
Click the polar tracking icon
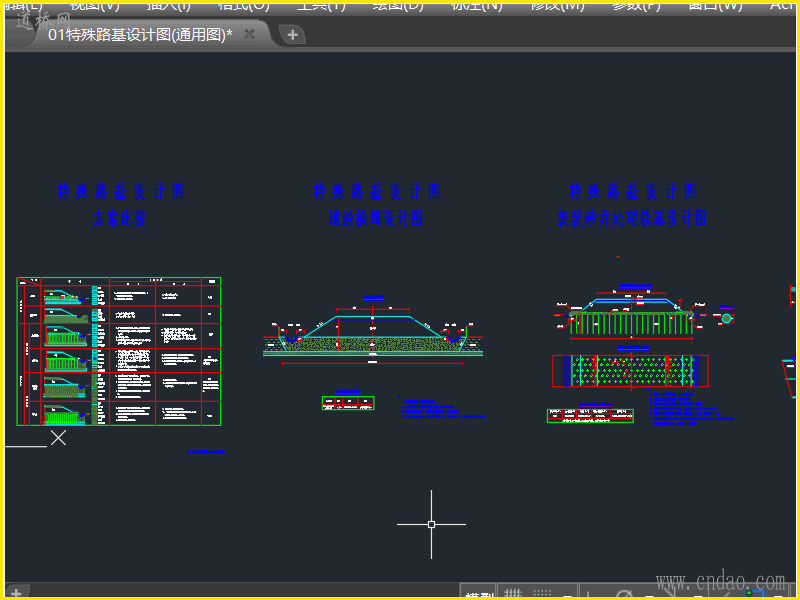tap(624, 595)
